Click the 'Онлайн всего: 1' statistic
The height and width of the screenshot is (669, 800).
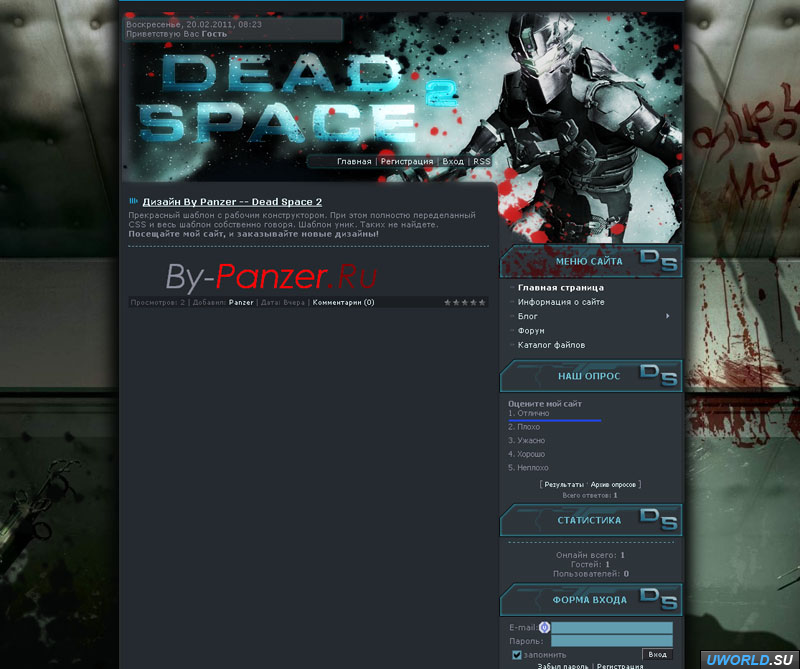tap(590, 555)
